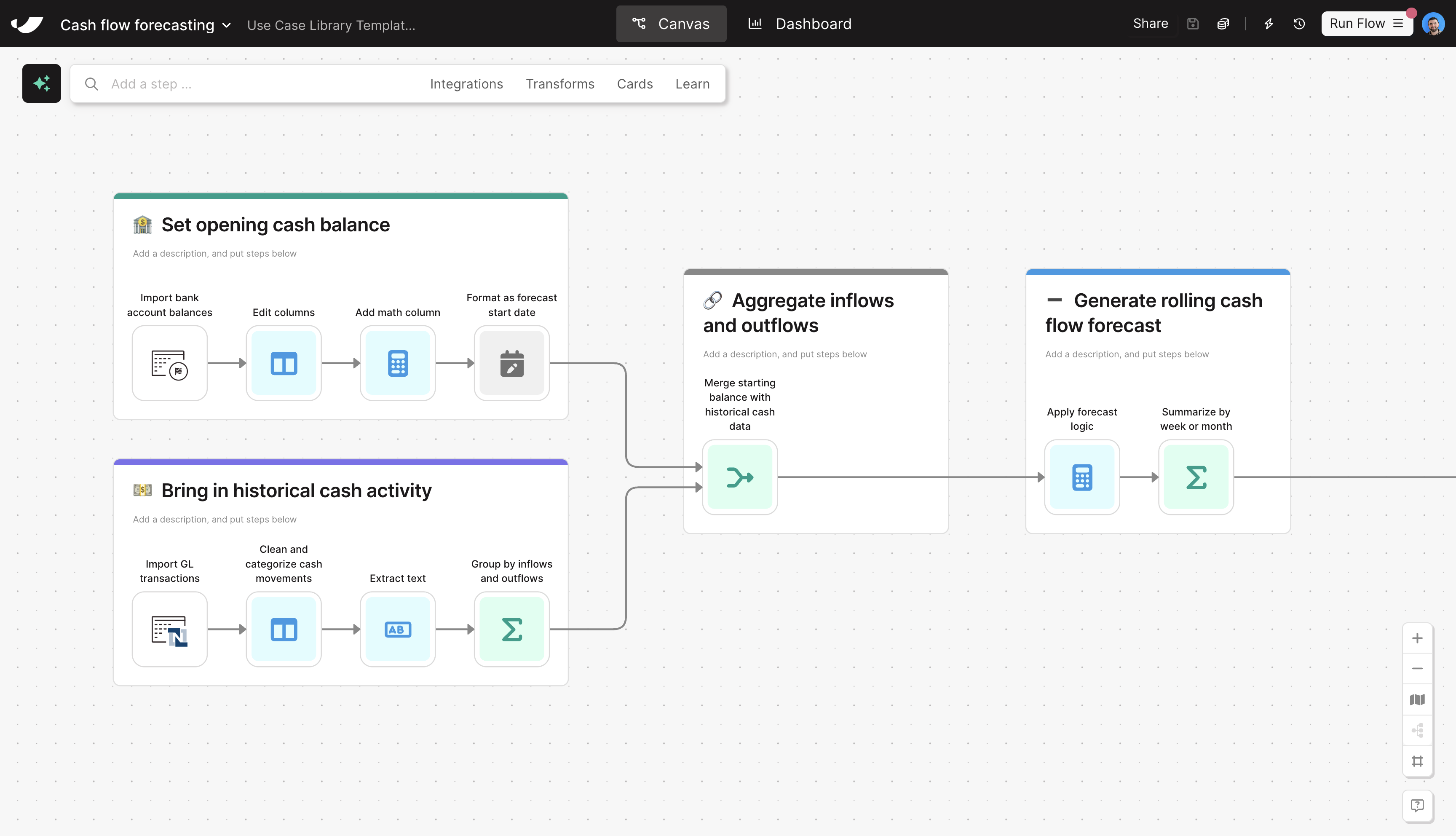
Task: Click the Add a step search field
Action: [x=252, y=84]
